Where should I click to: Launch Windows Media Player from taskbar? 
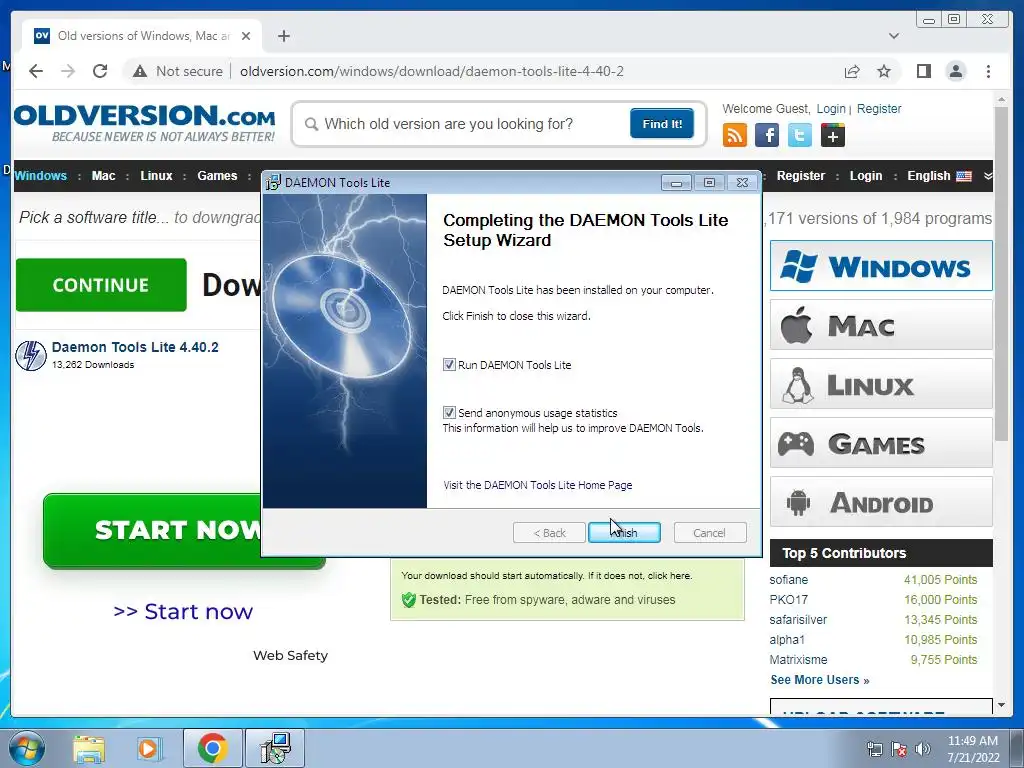[x=149, y=748]
